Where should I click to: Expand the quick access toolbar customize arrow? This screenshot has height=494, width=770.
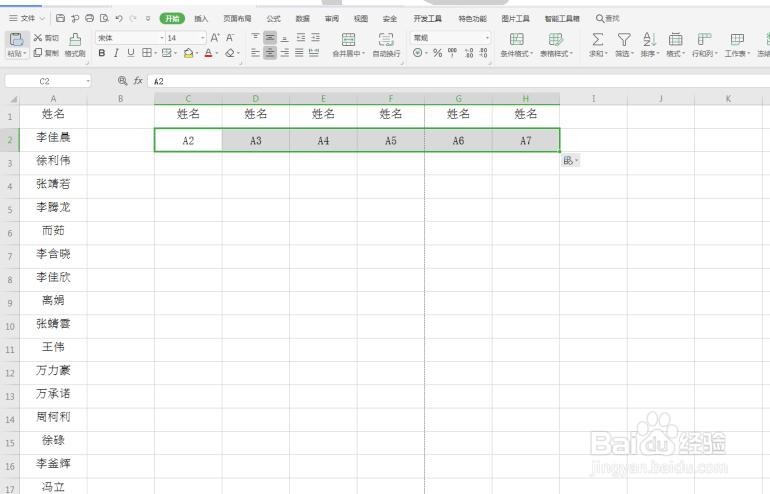[x=148, y=19]
